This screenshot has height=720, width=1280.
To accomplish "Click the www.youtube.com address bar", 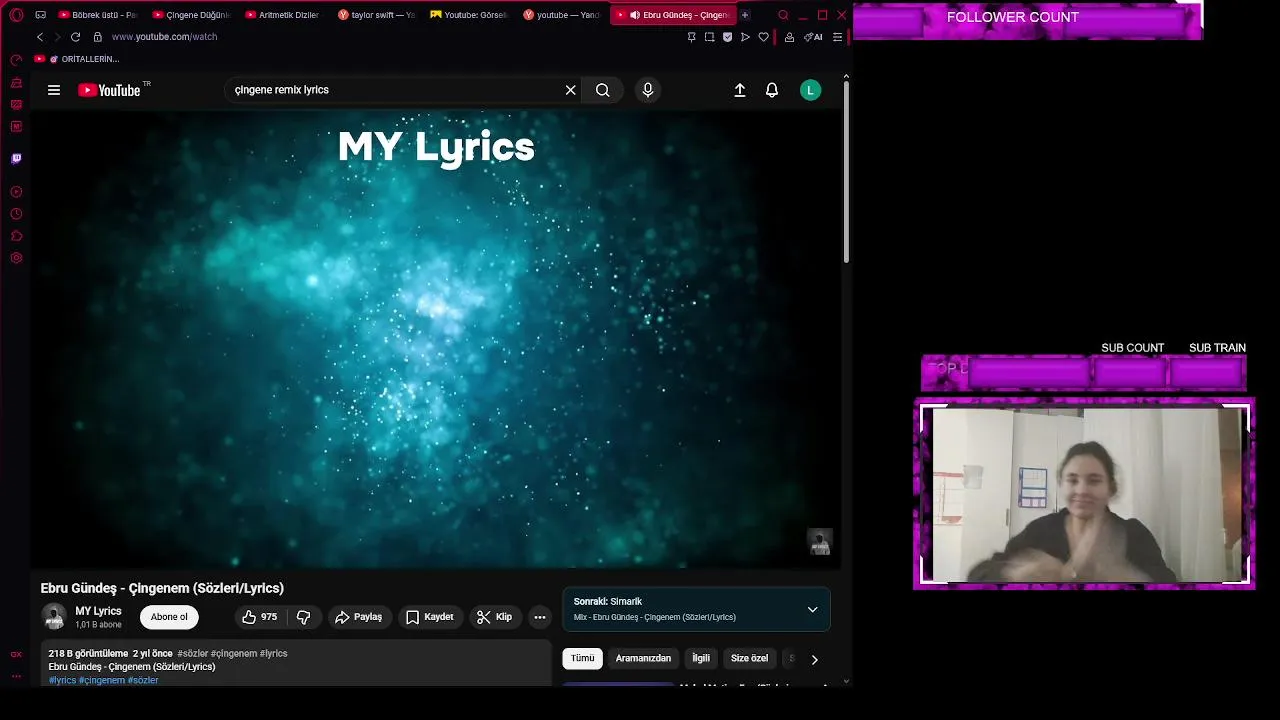I will [x=164, y=37].
